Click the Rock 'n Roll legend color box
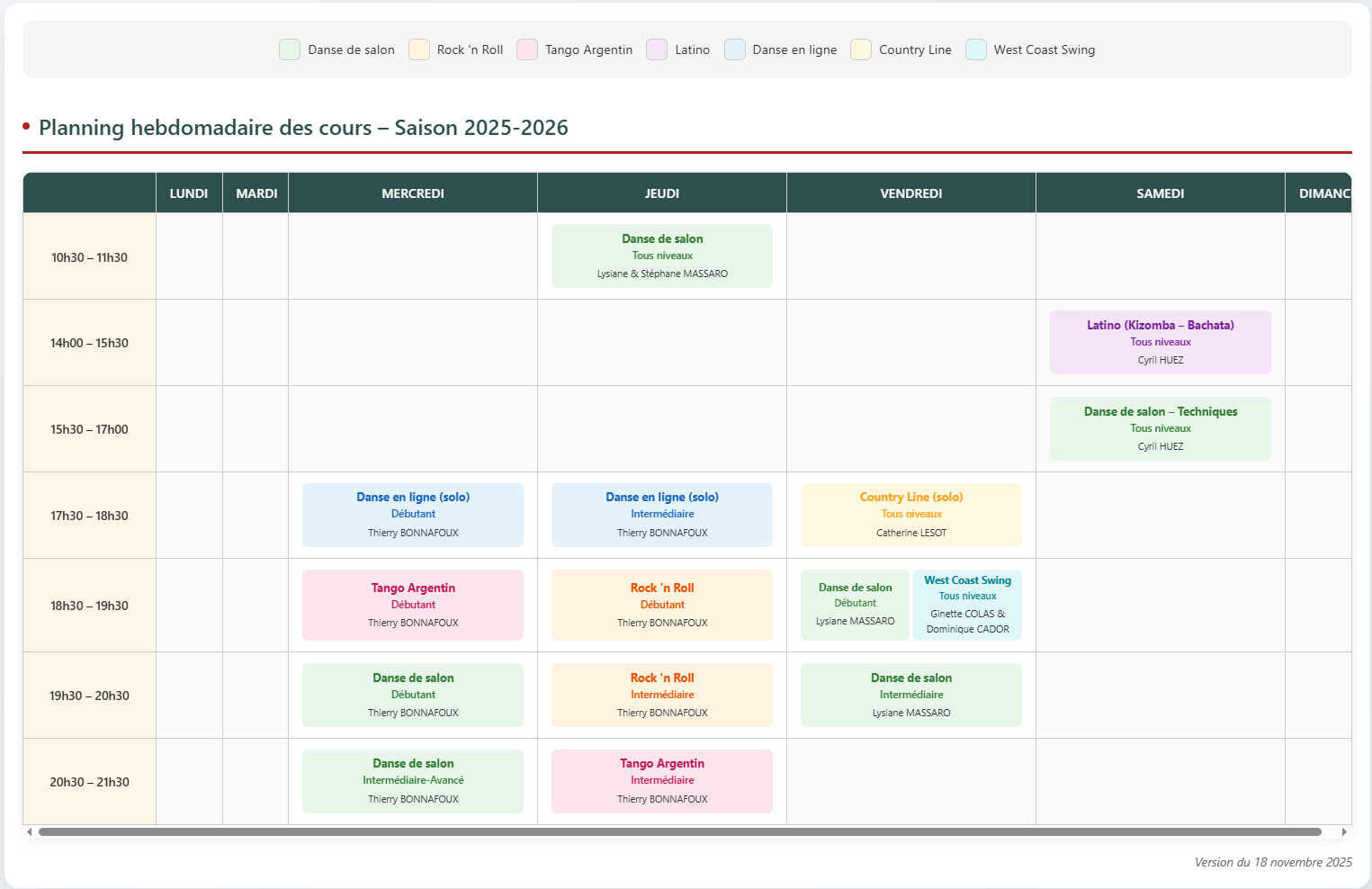 (x=419, y=49)
